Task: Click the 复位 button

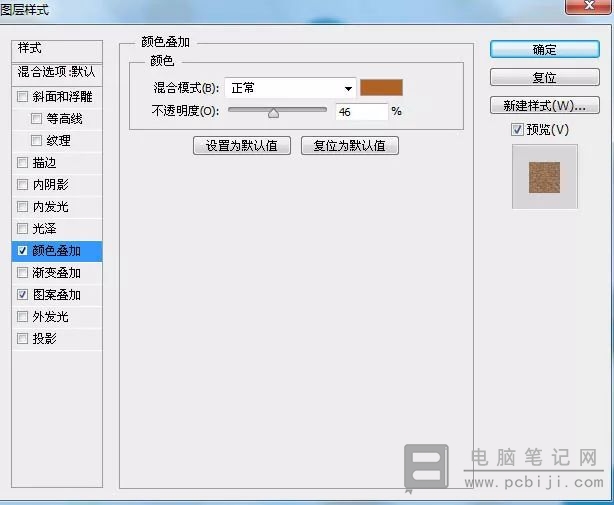Action: (545, 78)
